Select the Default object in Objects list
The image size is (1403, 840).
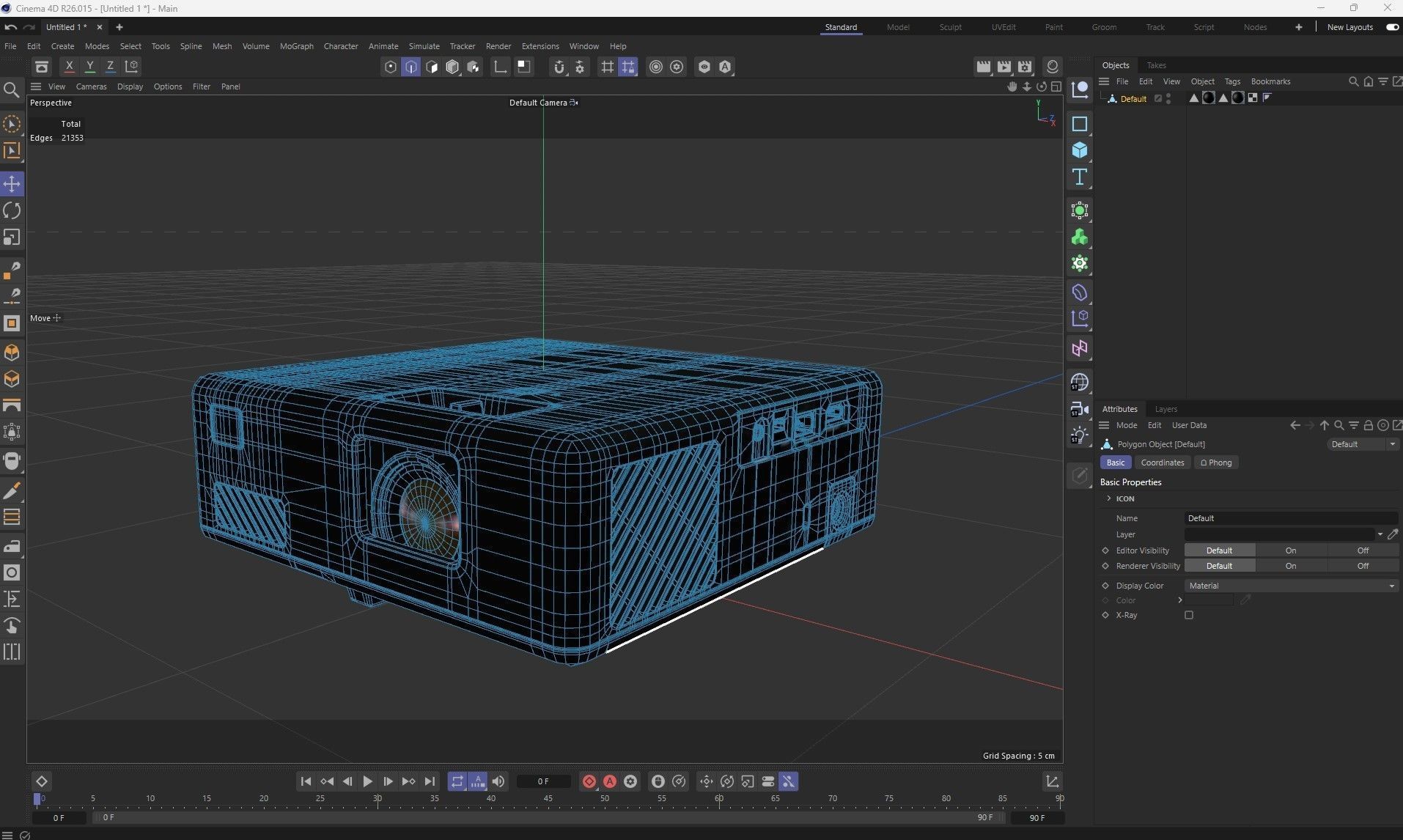tap(1133, 99)
